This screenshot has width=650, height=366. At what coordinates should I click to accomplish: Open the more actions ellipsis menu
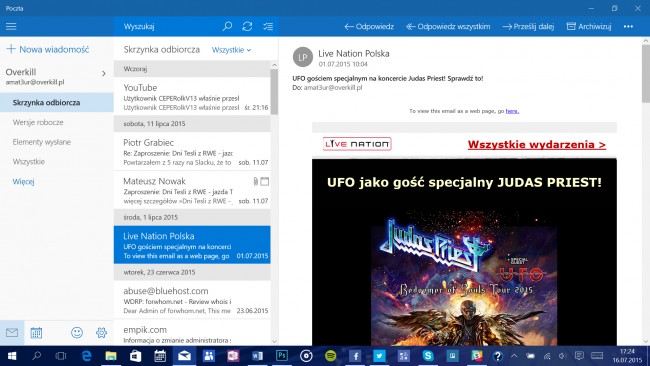point(628,27)
